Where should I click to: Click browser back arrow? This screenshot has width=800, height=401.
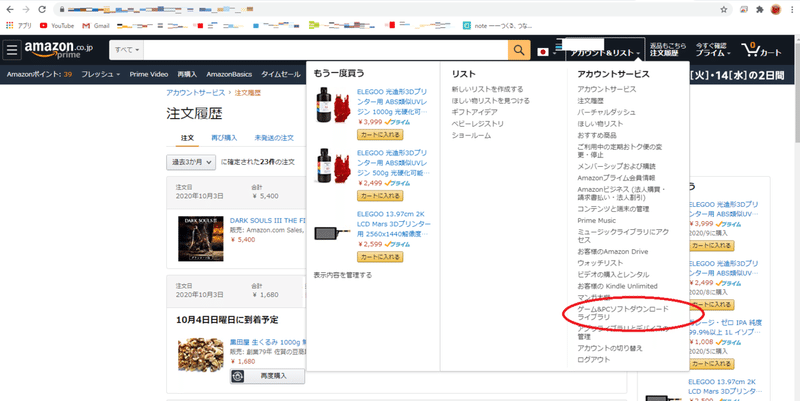(10, 9)
